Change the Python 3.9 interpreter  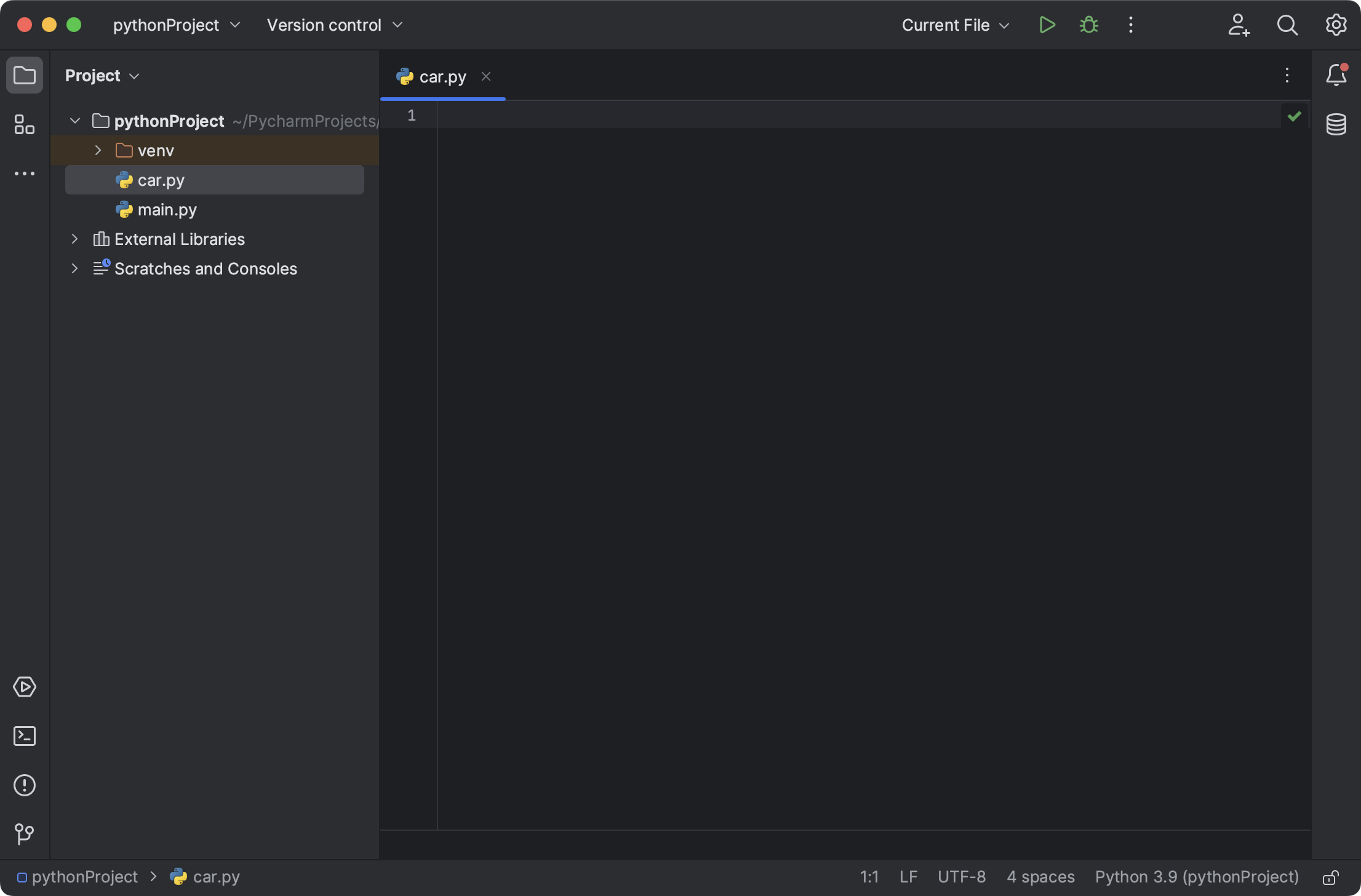coord(1196,876)
